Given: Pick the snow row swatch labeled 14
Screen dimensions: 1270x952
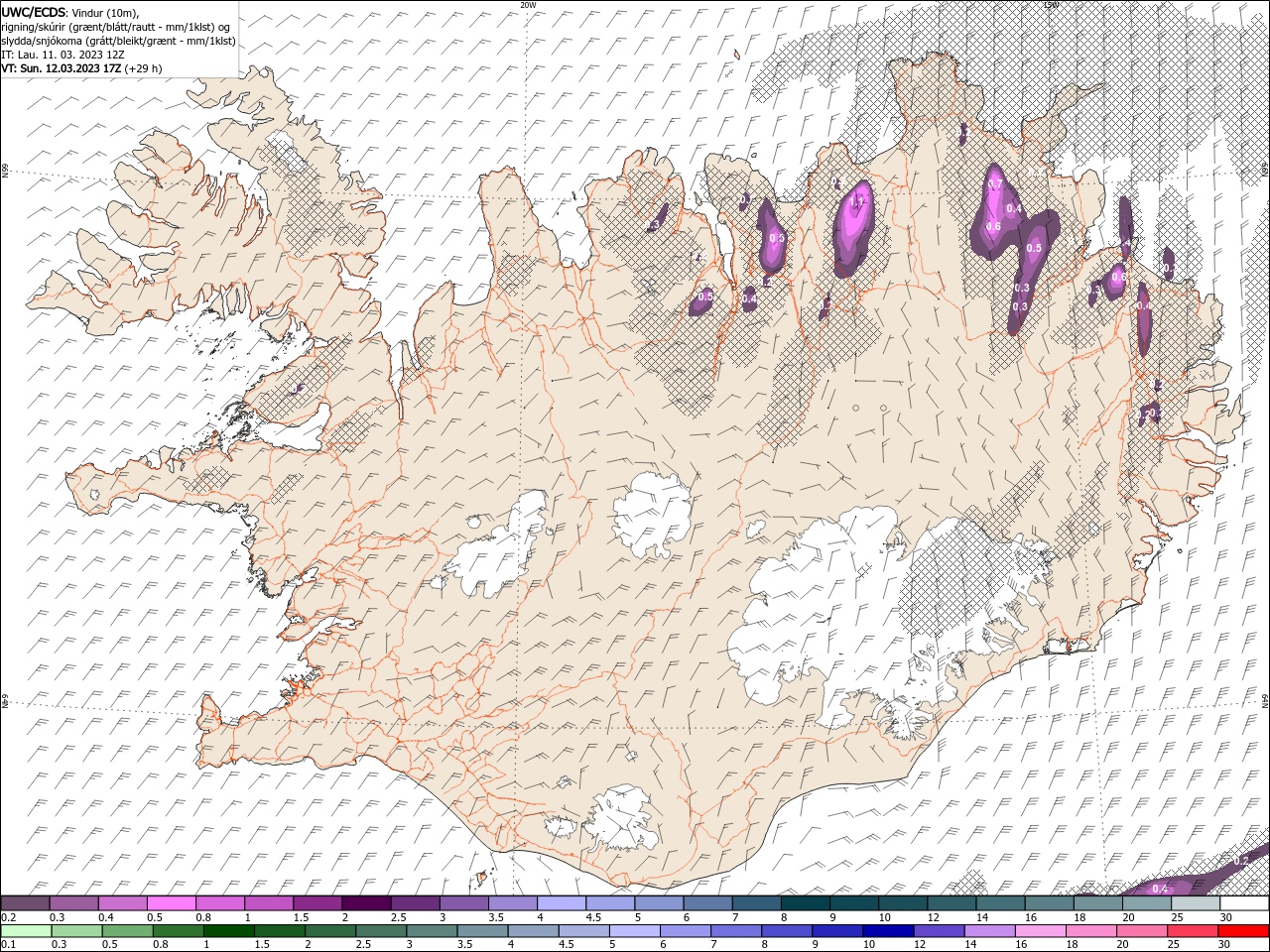Looking at the screenshot, I should pos(1000,903).
